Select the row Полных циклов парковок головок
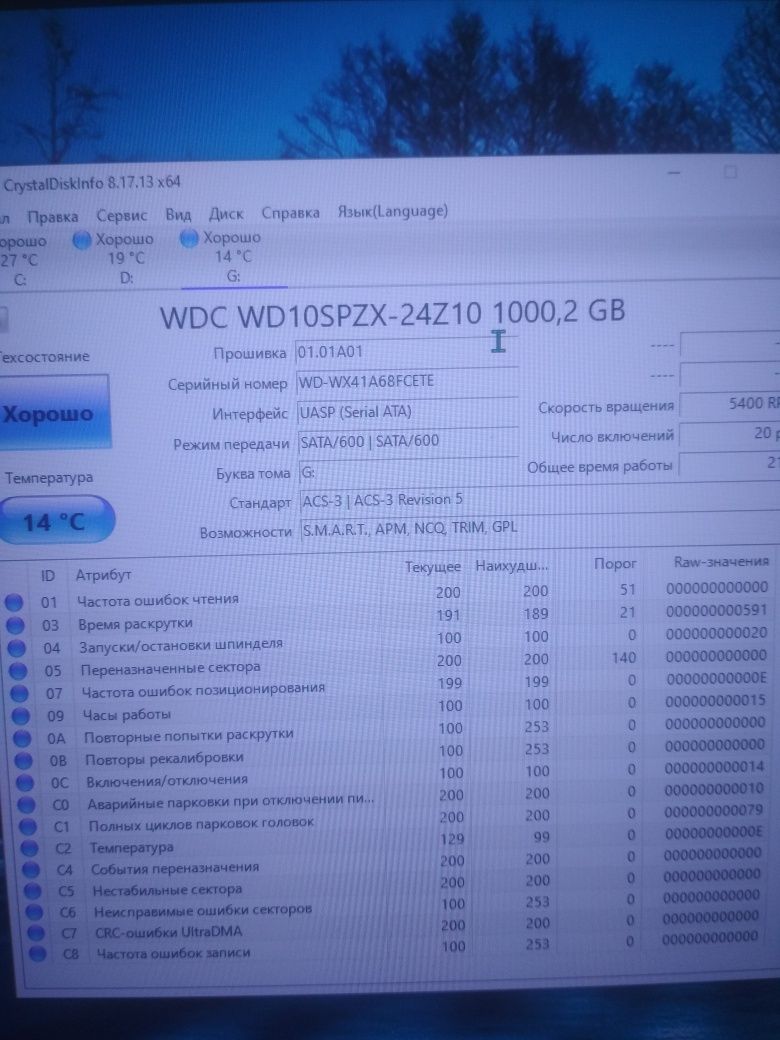This screenshot has height=1040, width=780. point(393,819)
